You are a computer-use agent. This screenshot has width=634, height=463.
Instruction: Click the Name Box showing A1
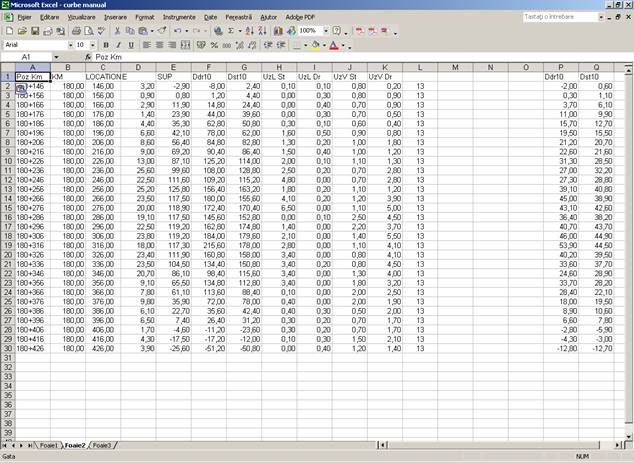[30, 57]
